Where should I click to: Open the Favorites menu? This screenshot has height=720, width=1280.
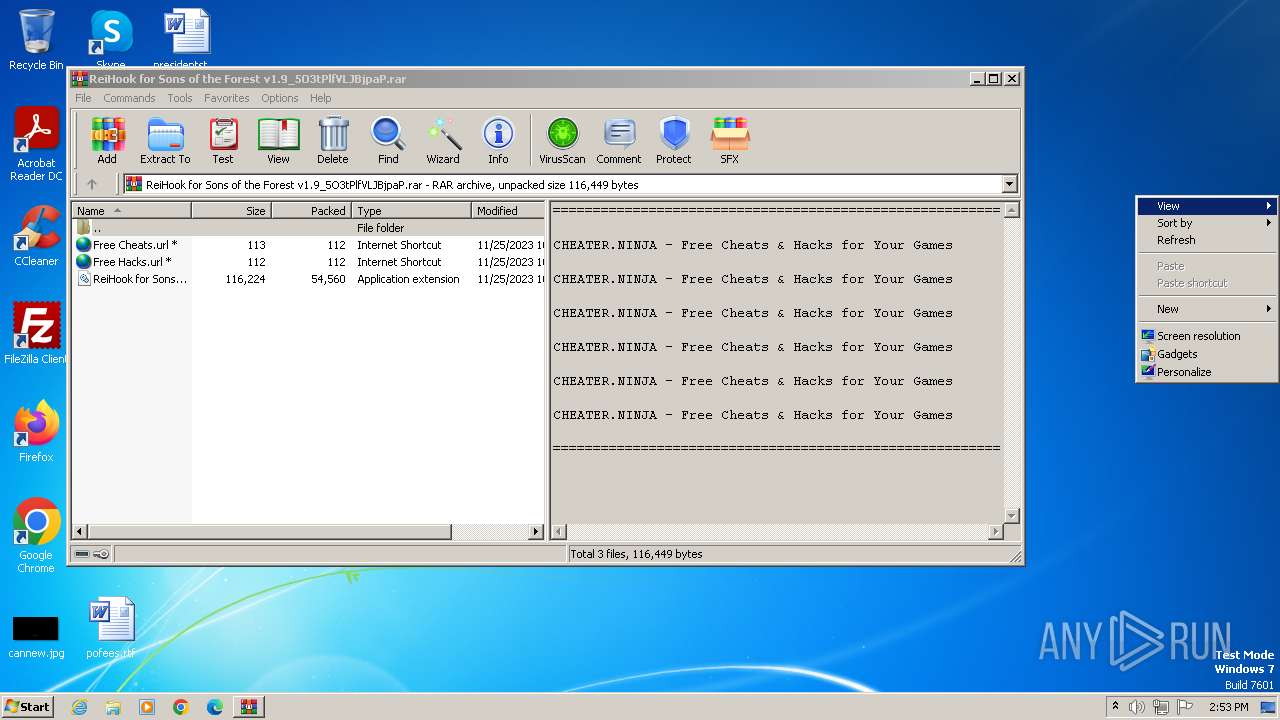[x=227, y=98]
